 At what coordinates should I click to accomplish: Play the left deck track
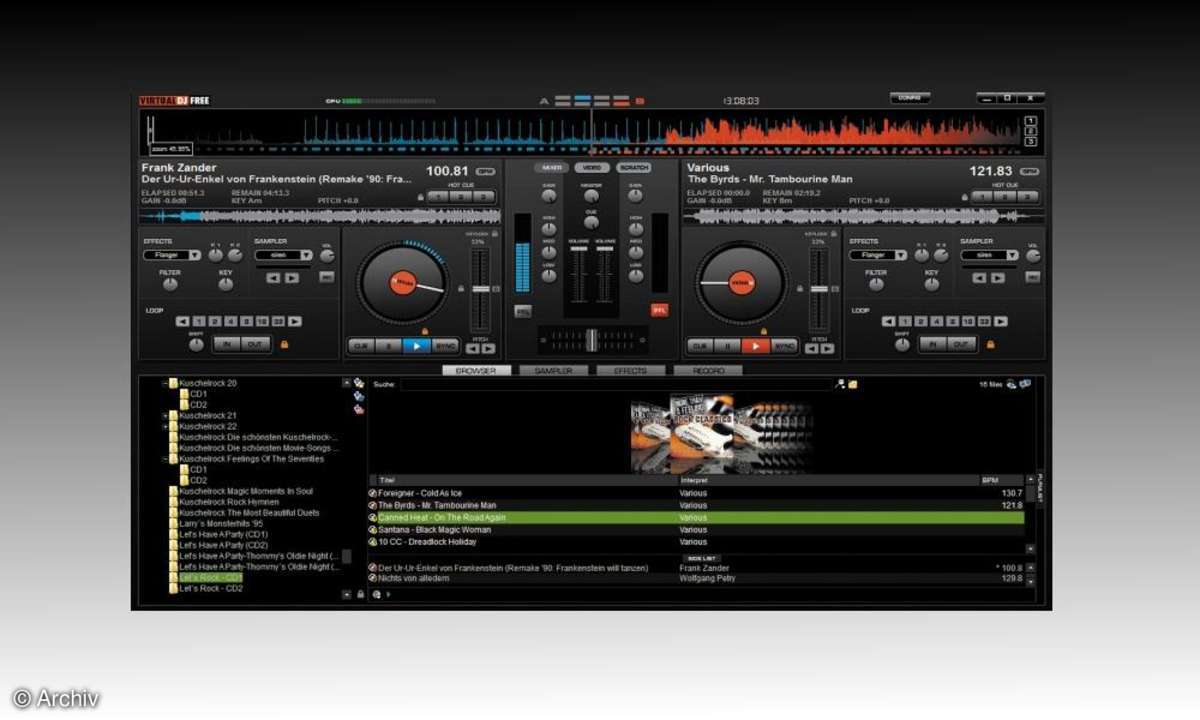coord(416,346)
